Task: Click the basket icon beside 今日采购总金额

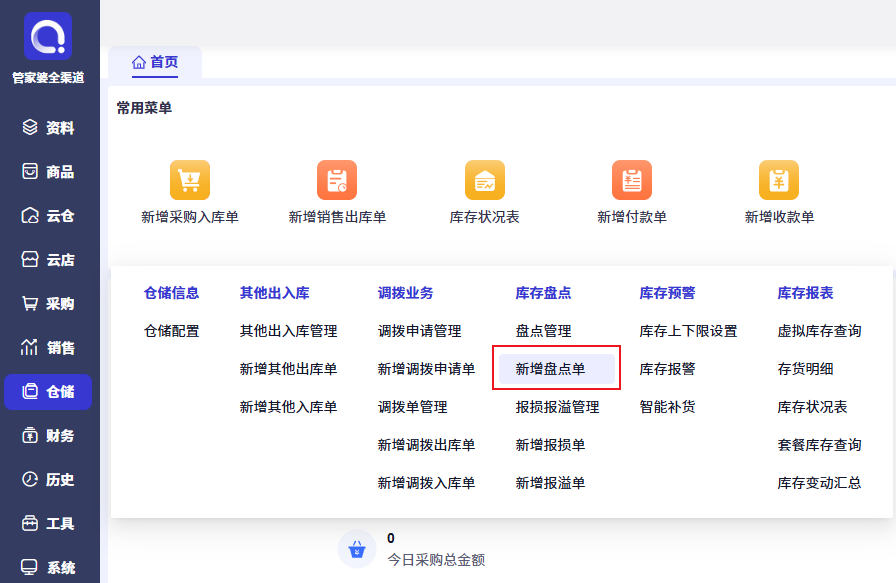Action: [357, 549]
